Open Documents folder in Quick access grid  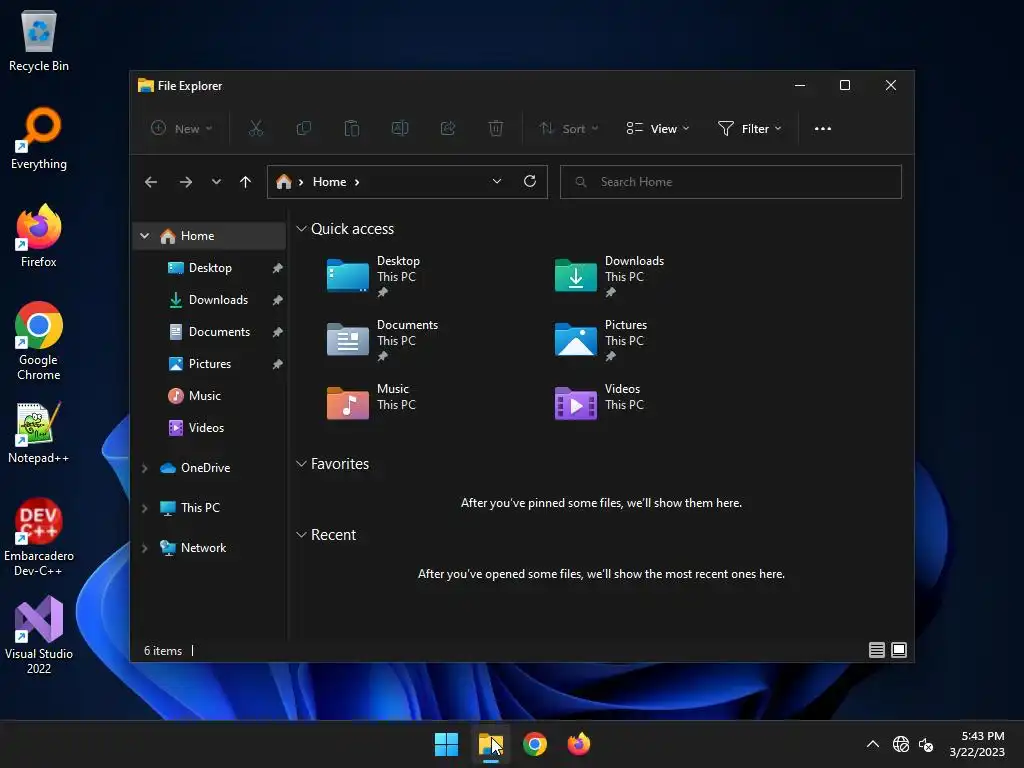(x=382, y=340)
